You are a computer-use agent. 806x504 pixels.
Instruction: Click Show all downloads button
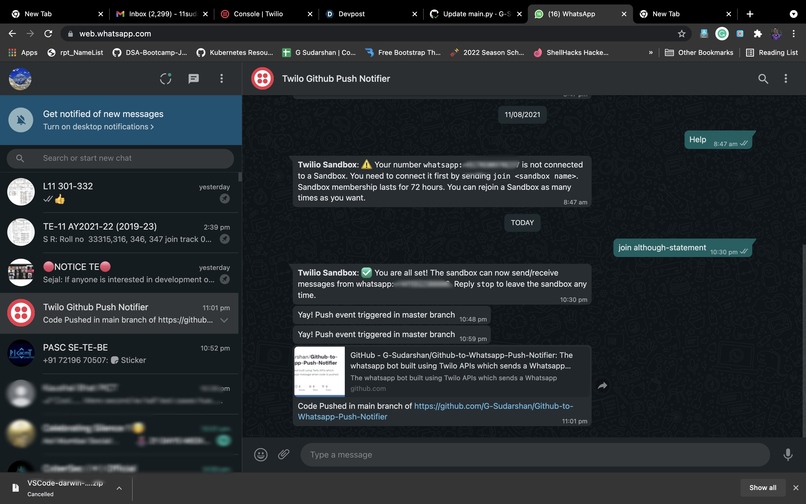click(x=763, y=488)
